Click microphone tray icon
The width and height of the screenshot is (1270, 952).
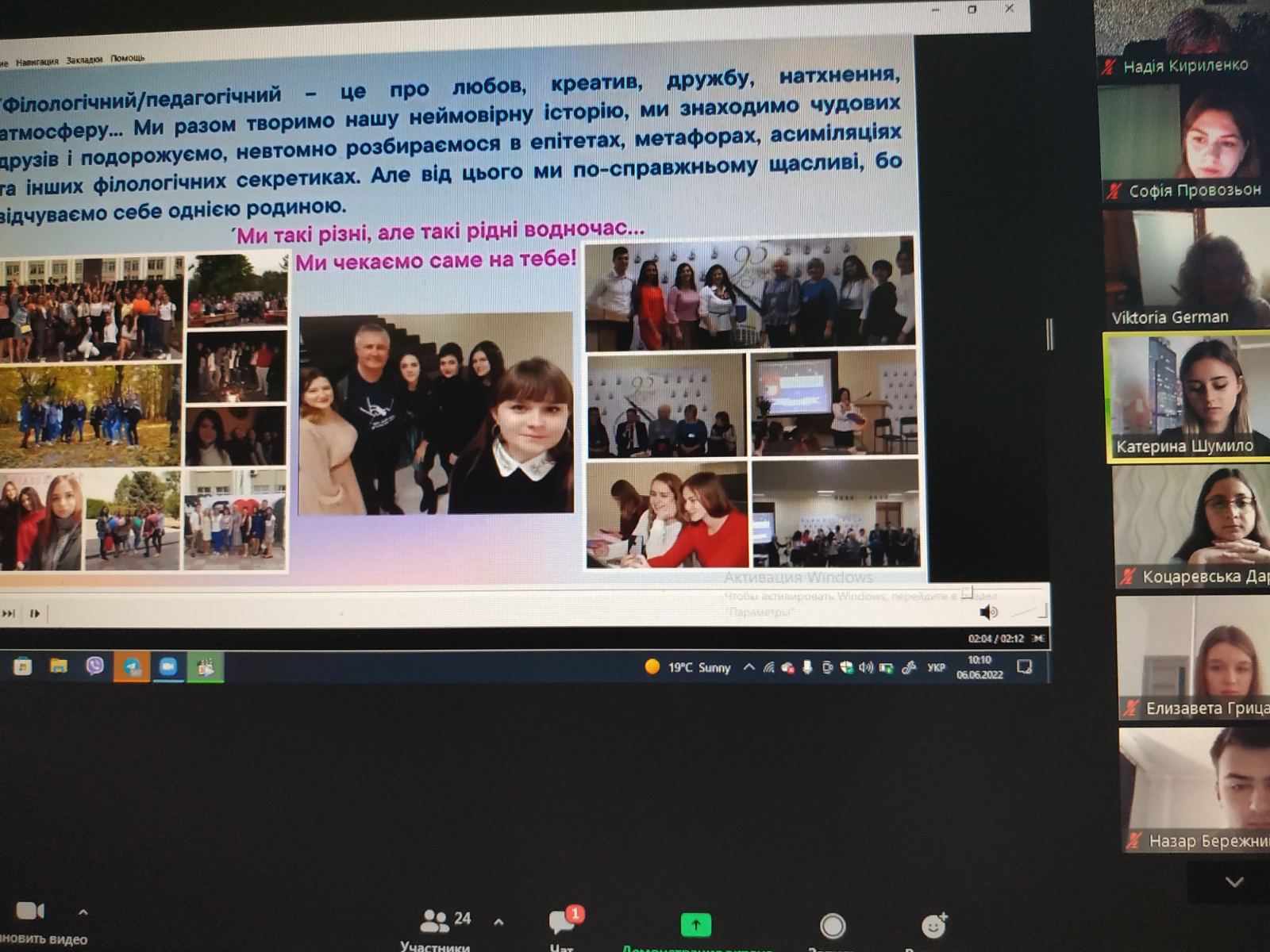[807, 668]
